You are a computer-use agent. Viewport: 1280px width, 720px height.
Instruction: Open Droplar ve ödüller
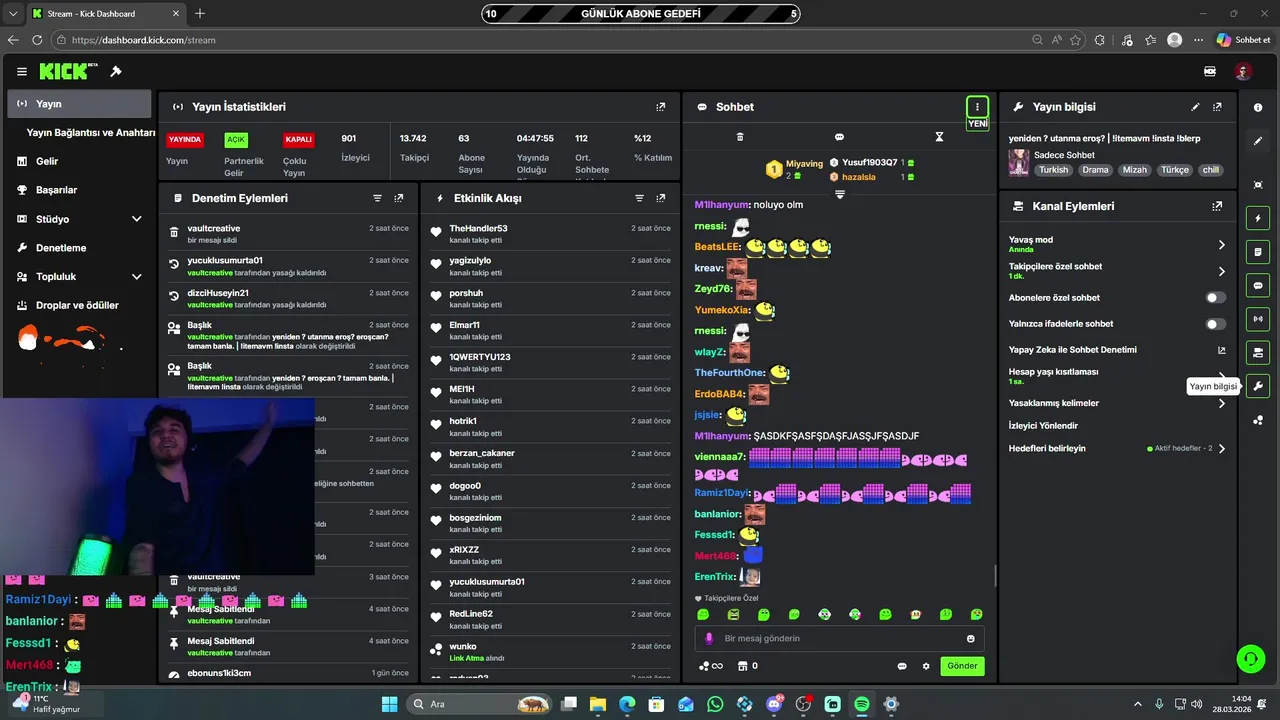[x=79, y=305]
